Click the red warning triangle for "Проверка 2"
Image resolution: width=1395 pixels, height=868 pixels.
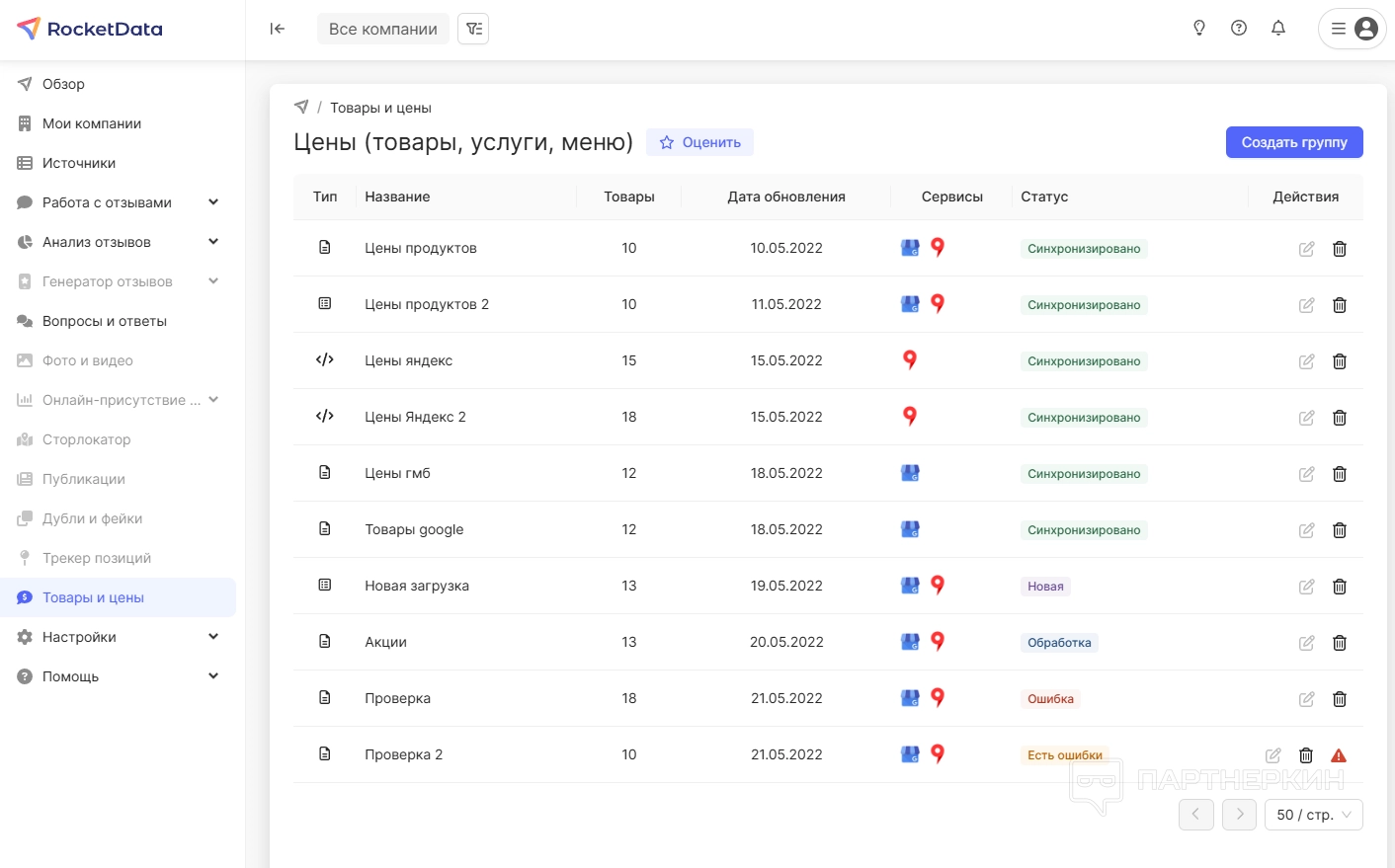click(x=1338, y=755)
